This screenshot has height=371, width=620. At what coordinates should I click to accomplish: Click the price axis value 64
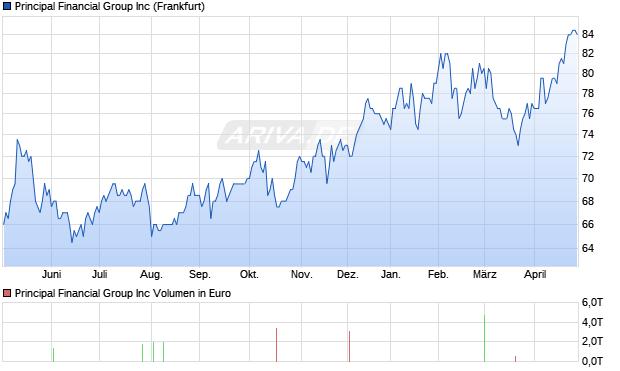point(588,248)
